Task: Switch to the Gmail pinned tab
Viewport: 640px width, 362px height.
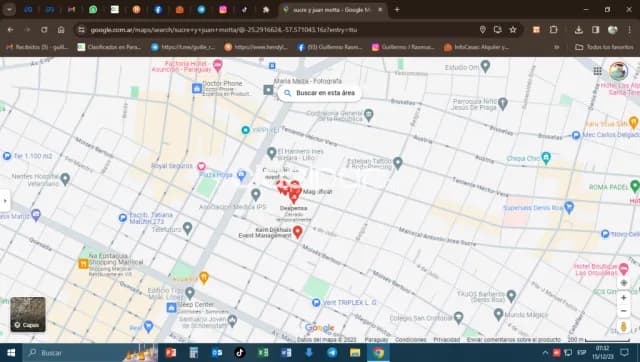Action: click(71, 10)
